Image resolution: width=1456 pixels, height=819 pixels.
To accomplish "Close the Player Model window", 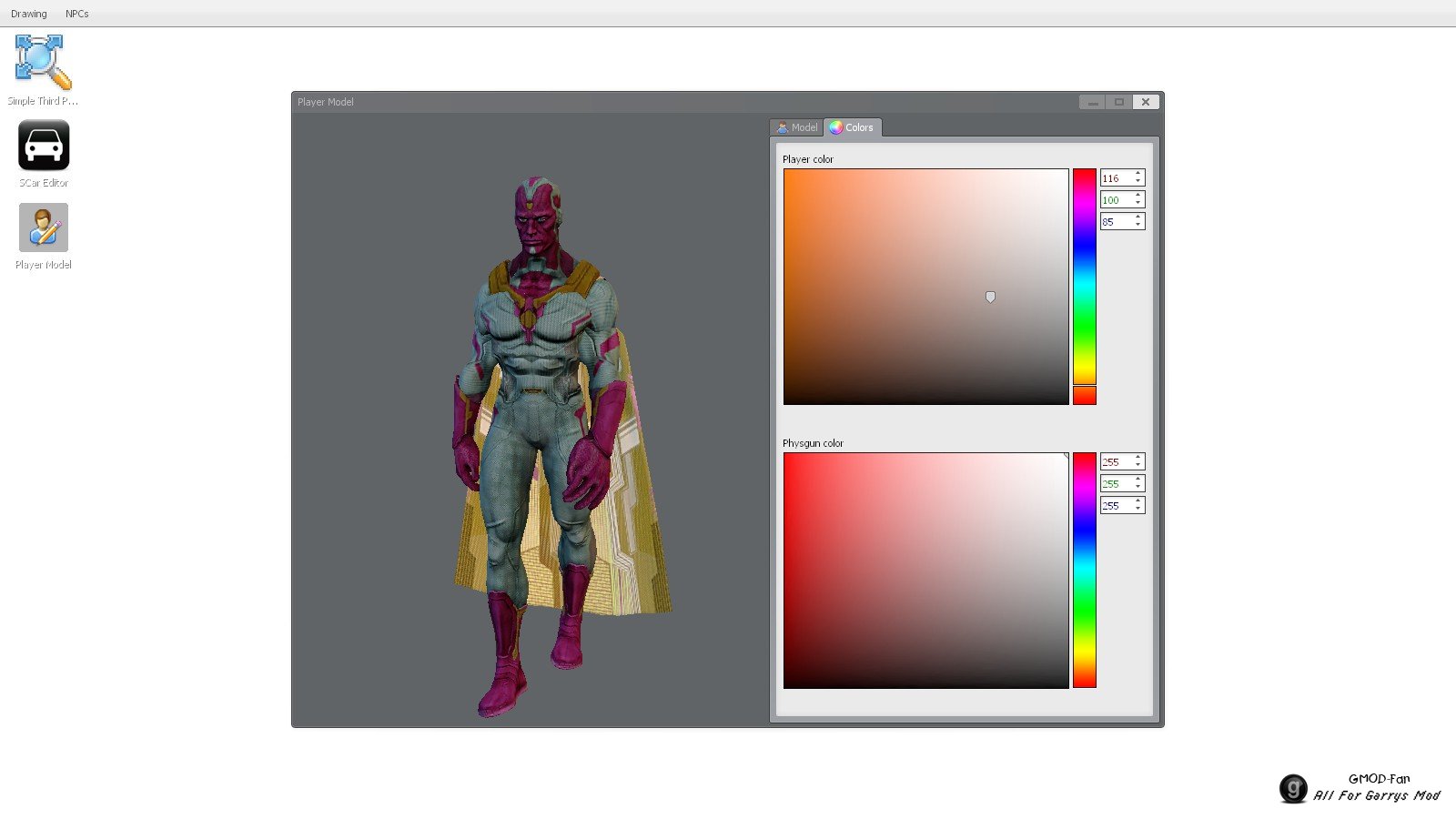I will point(1146,102).
